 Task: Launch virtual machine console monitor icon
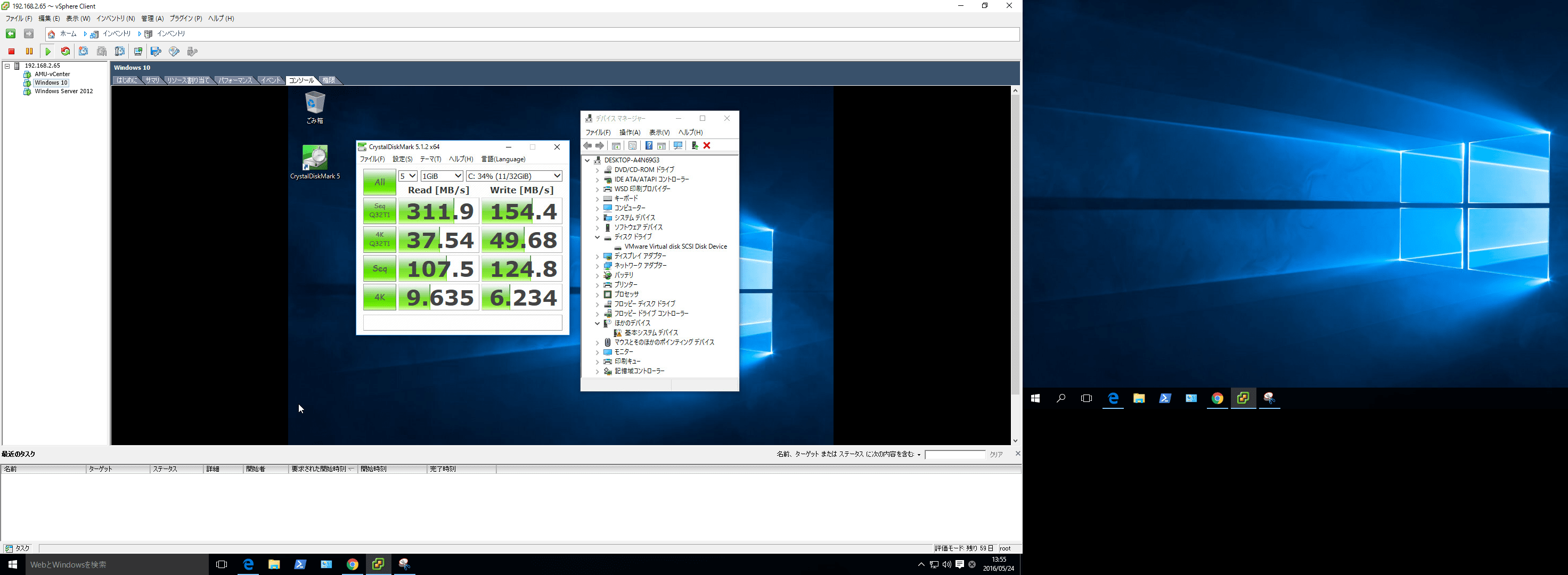coord(138,52)
